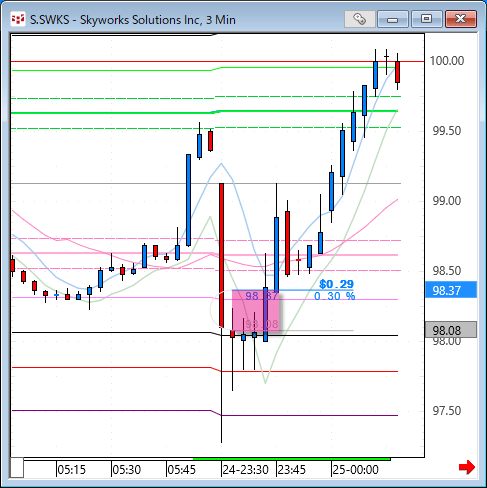The width and height of the screenshot is (487, 488).
Task: Click the window title S.SWKS Skyworks Solutions
Action: tap(133, 20)
